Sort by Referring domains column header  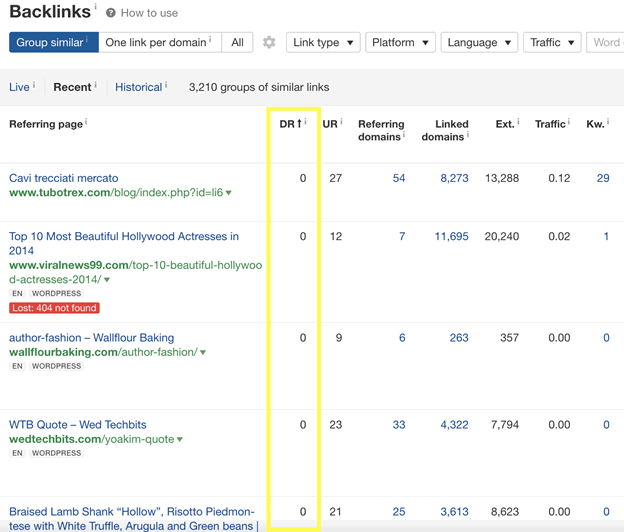(381, 130)
